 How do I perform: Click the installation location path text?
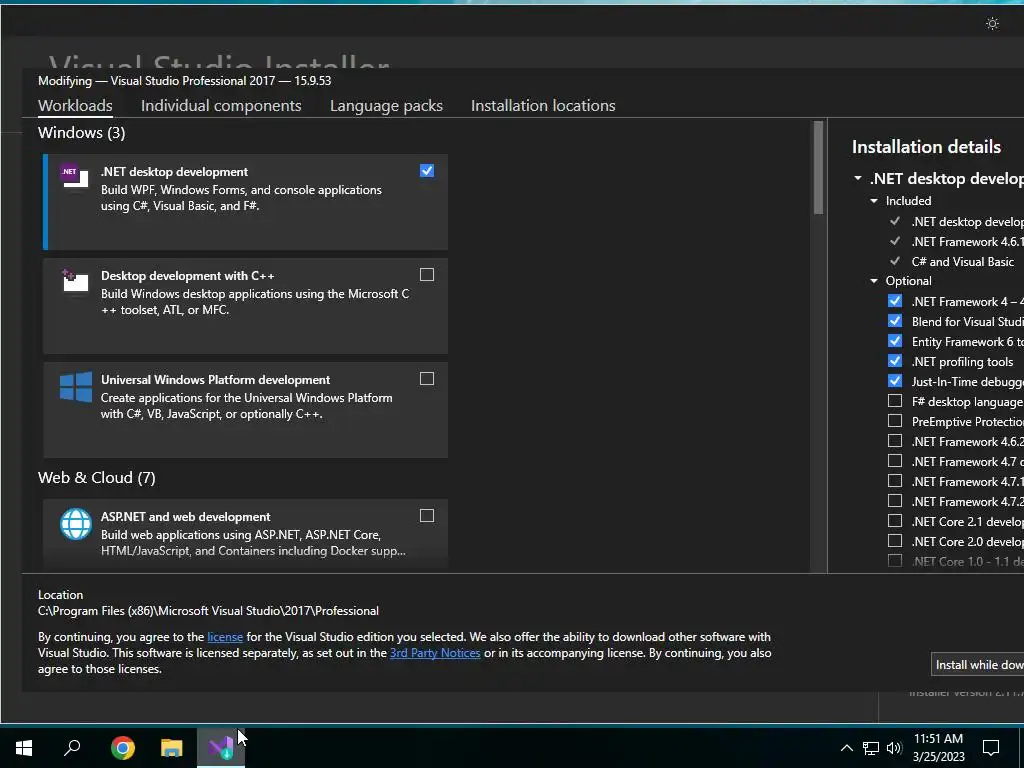click(x=208, y=611)
